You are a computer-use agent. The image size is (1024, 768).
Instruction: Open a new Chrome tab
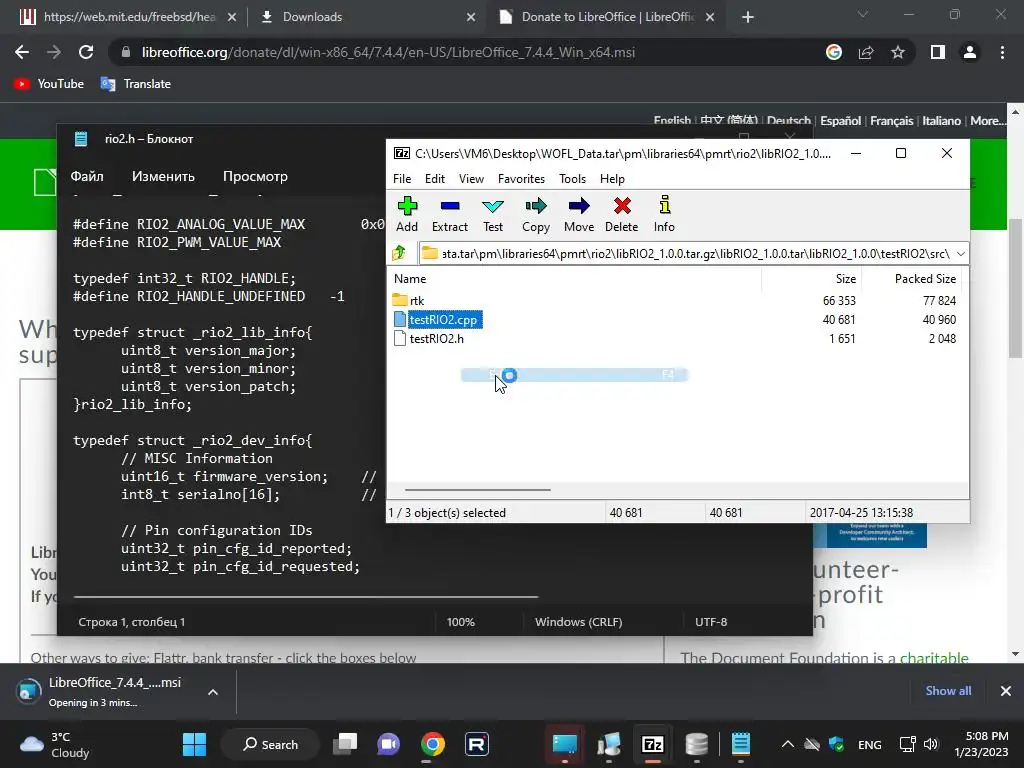[748, 17]
